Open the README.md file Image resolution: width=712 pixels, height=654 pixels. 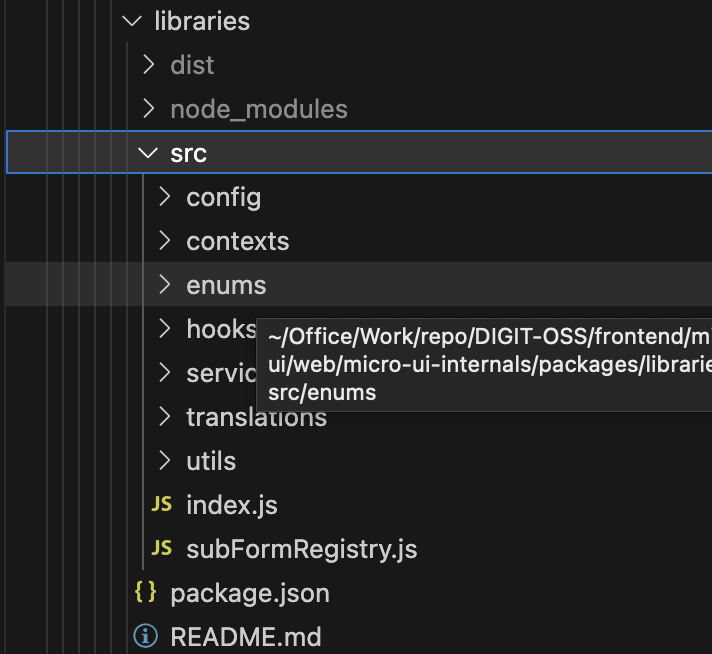tap(246, 637)
